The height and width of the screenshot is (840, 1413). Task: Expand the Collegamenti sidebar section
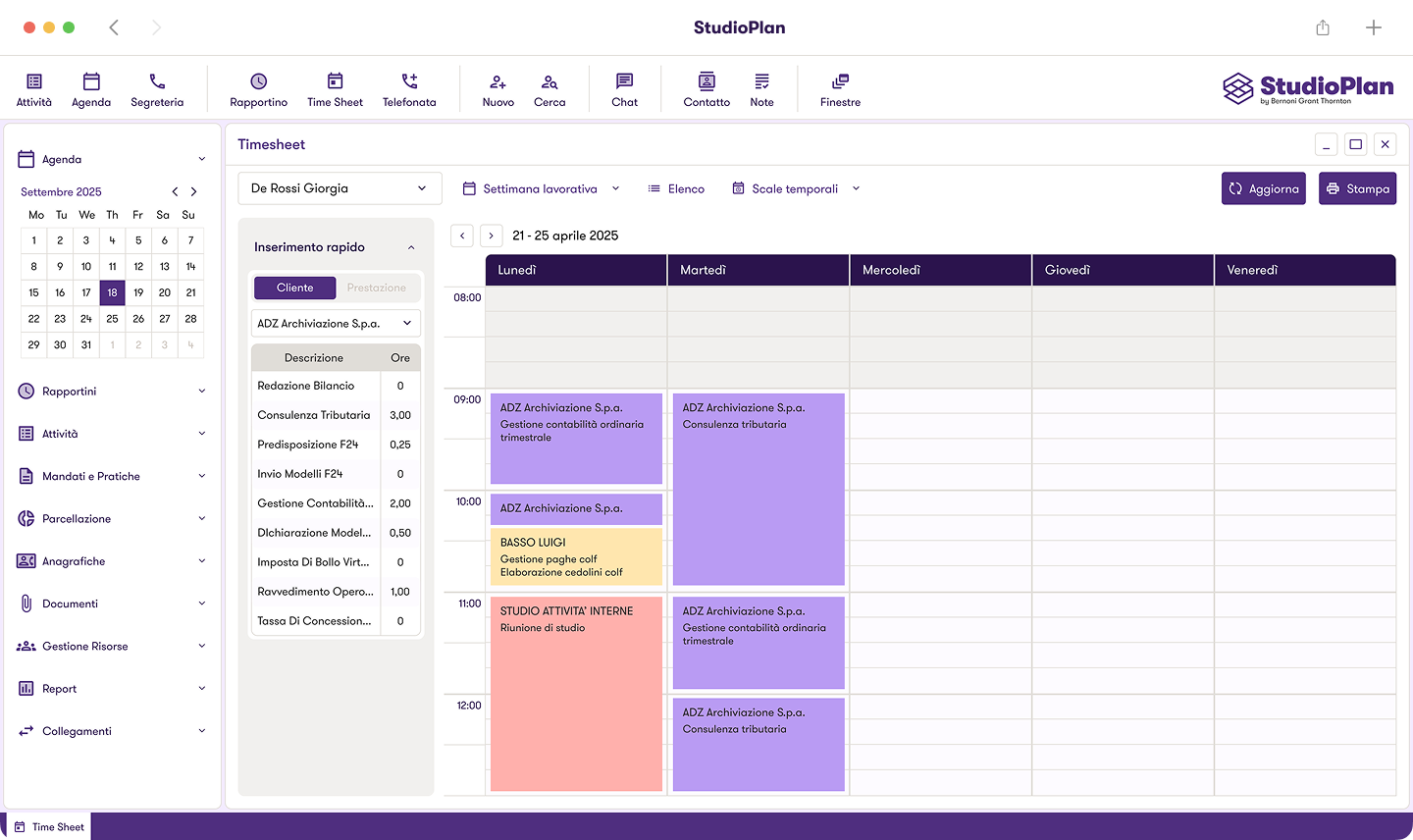click(113, 731)
